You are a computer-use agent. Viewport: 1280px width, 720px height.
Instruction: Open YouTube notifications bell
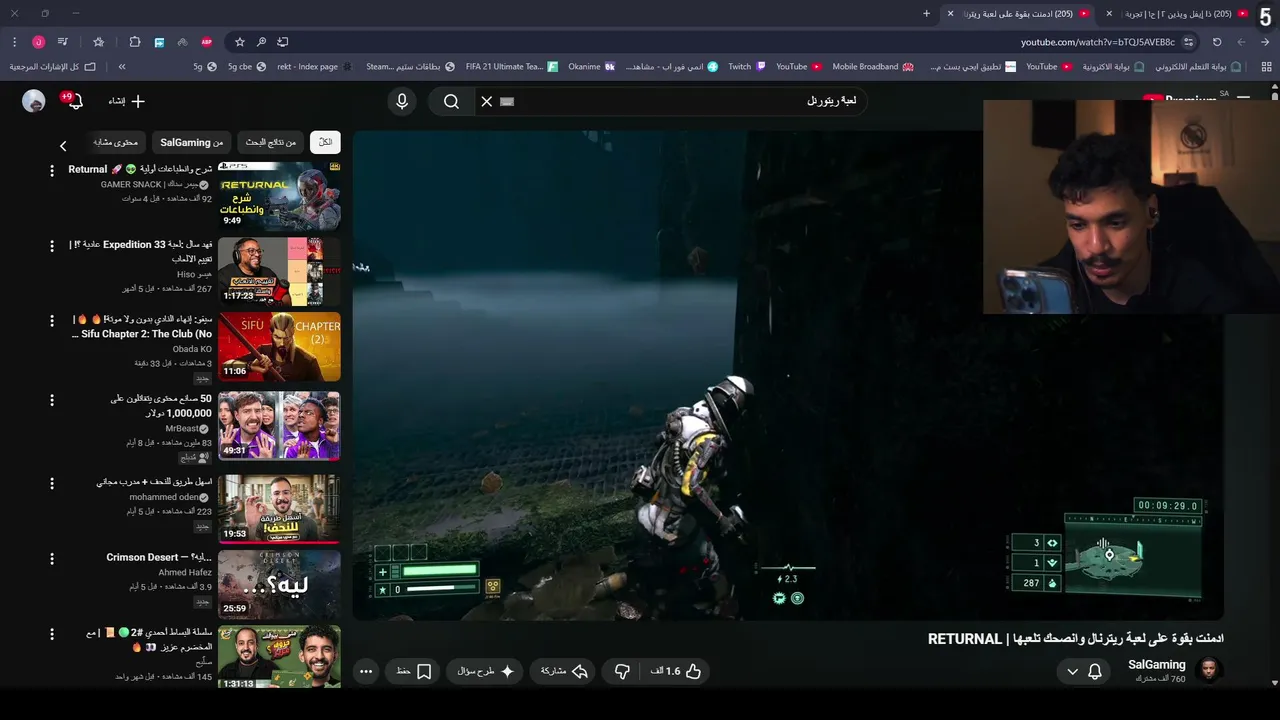(x=75, y=101)
